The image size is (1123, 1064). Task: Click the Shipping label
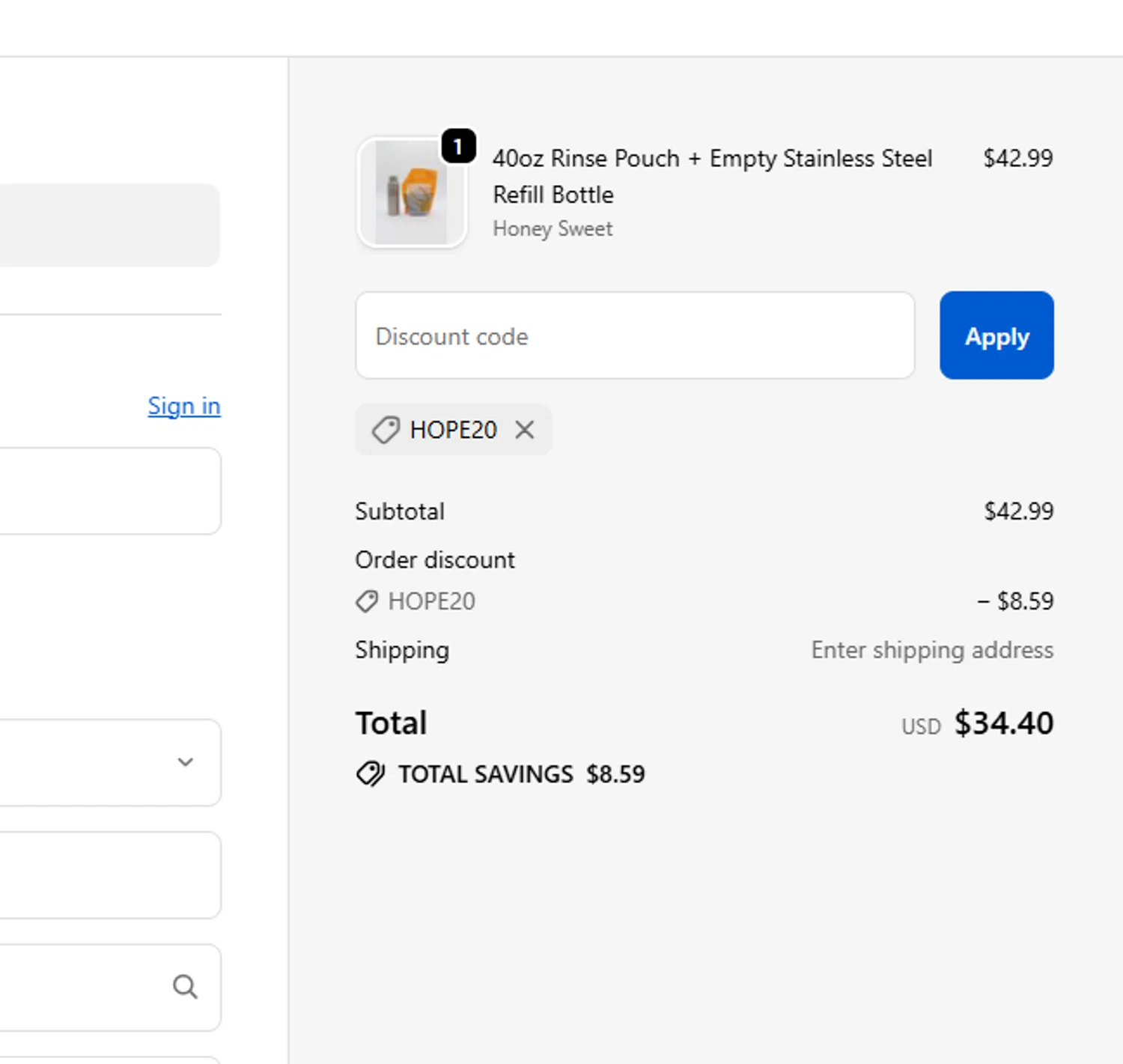402,651
